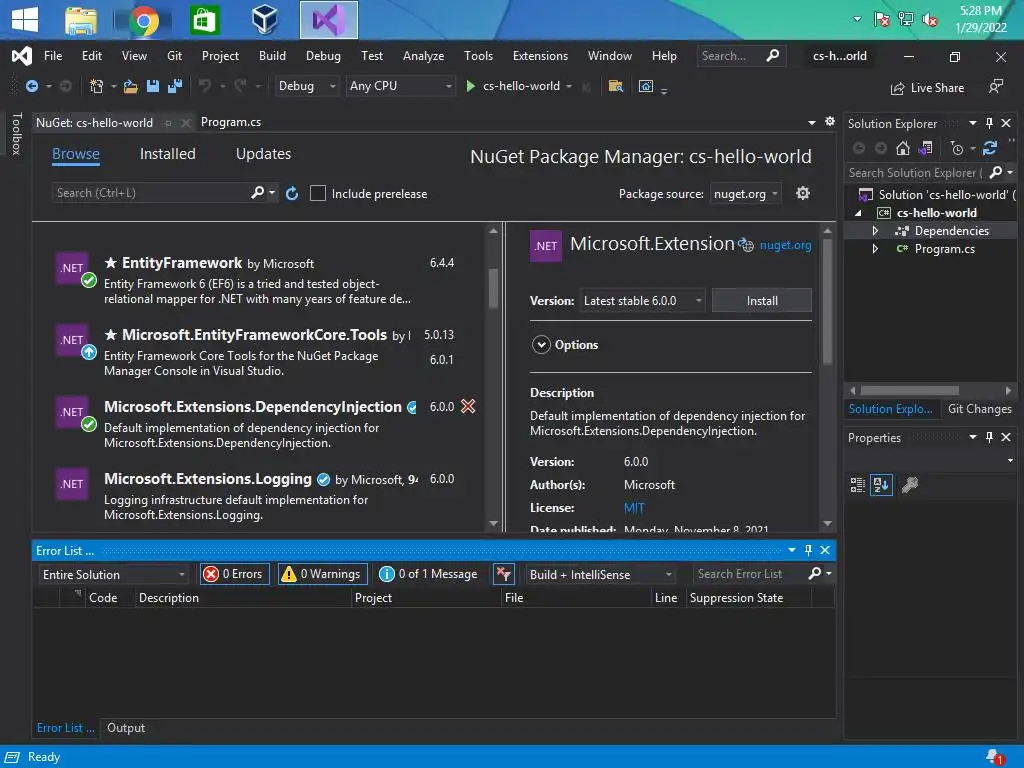The image size is (1024, 768).
Task: Click the Live Share icon
Action: tap(897, 88)
